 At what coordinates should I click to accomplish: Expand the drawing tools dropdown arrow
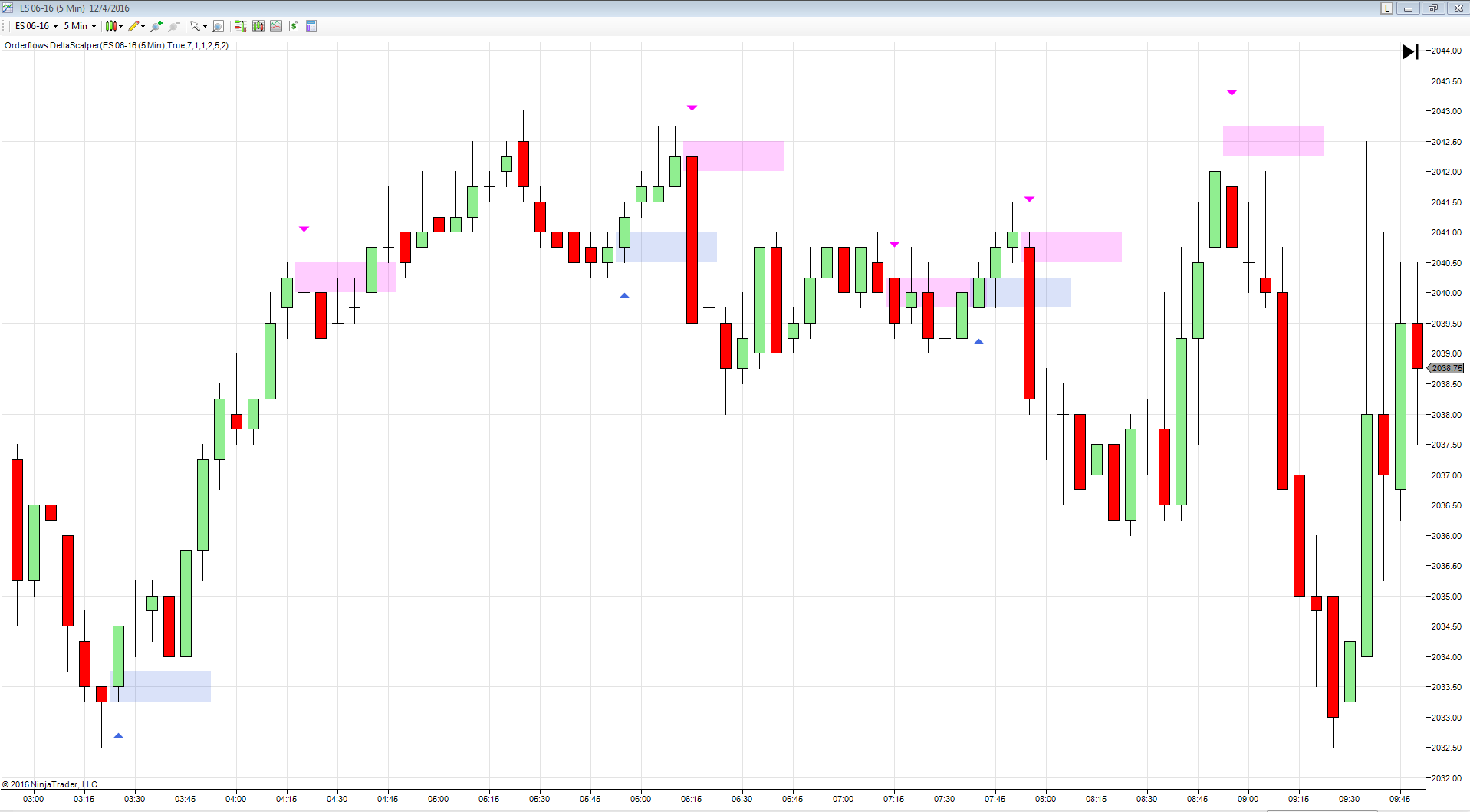[x=143, y=26]
